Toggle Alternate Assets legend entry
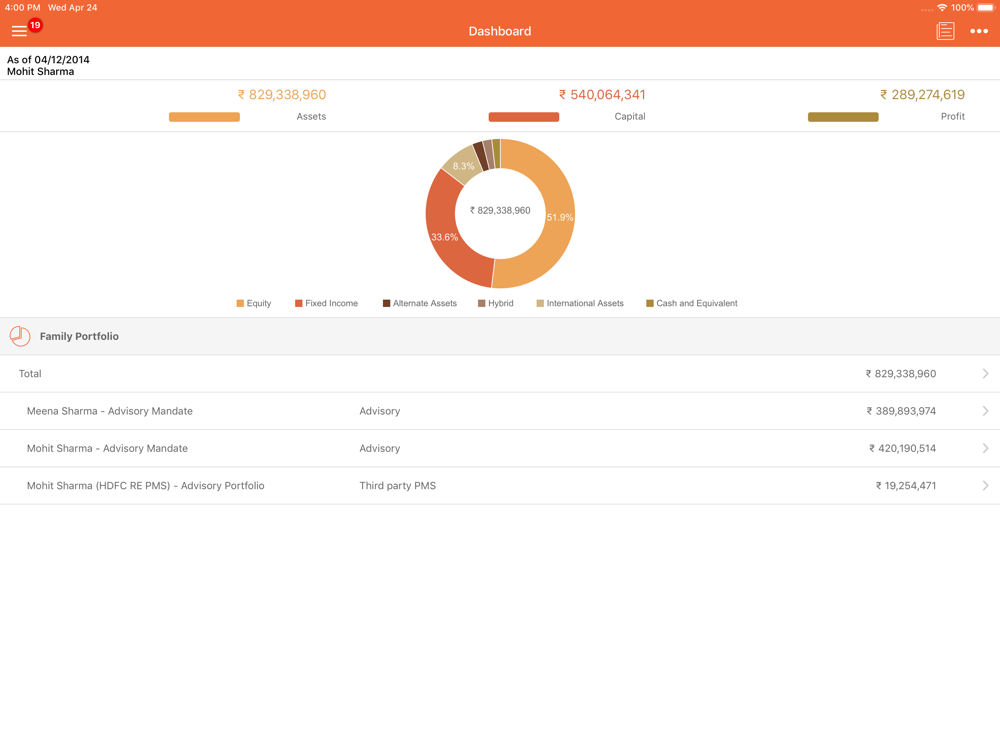 pyautogui.click(x=419, y=303)
